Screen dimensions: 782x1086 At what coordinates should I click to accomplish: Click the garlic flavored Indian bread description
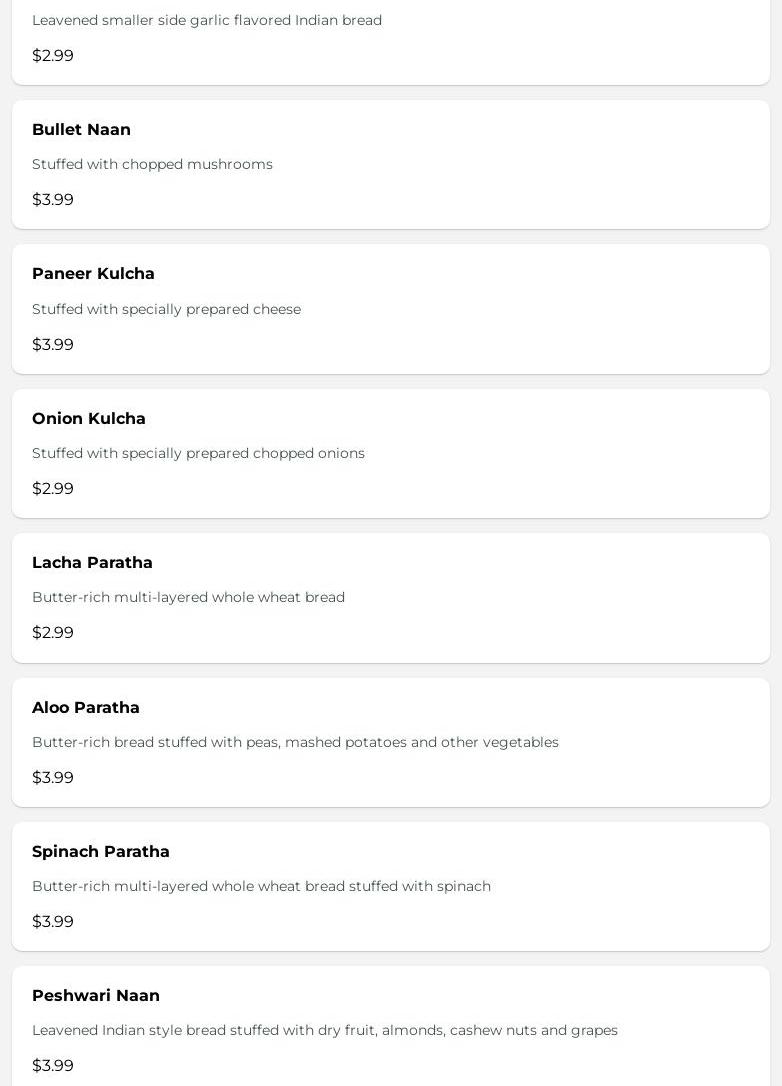pos(207,20)
